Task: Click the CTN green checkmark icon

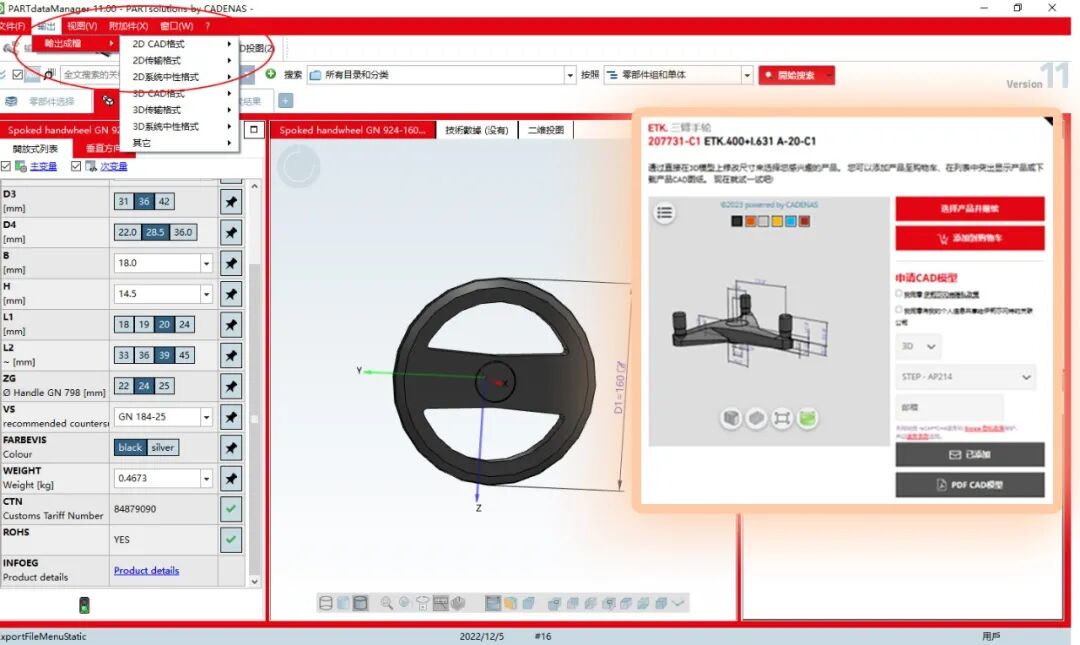Action: (231, 509)
